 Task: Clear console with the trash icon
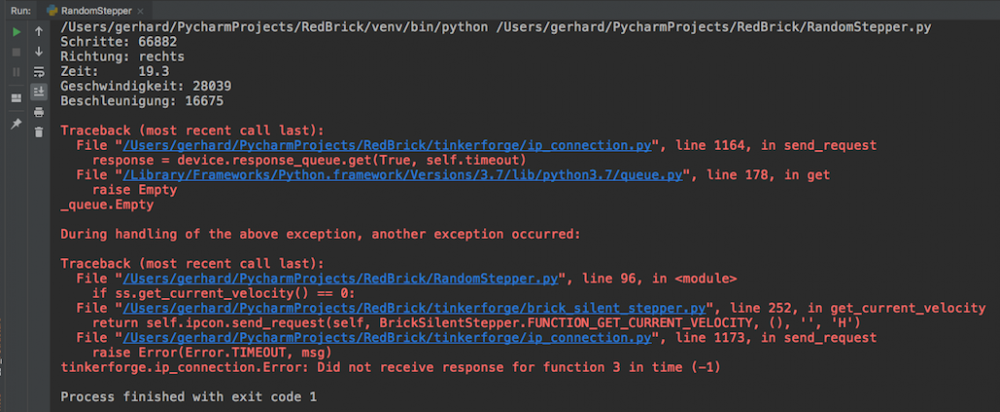pos(39,132)
